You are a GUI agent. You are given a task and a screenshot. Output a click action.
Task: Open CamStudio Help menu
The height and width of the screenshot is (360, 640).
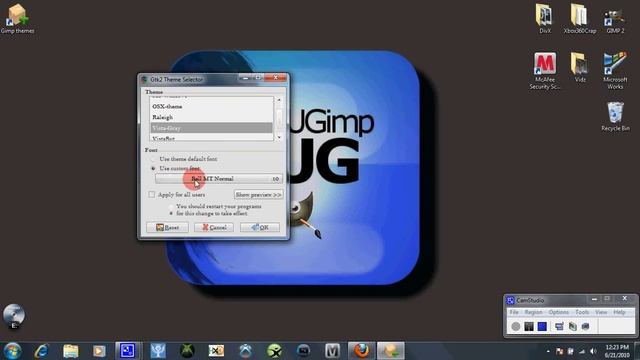pos(619,312)
